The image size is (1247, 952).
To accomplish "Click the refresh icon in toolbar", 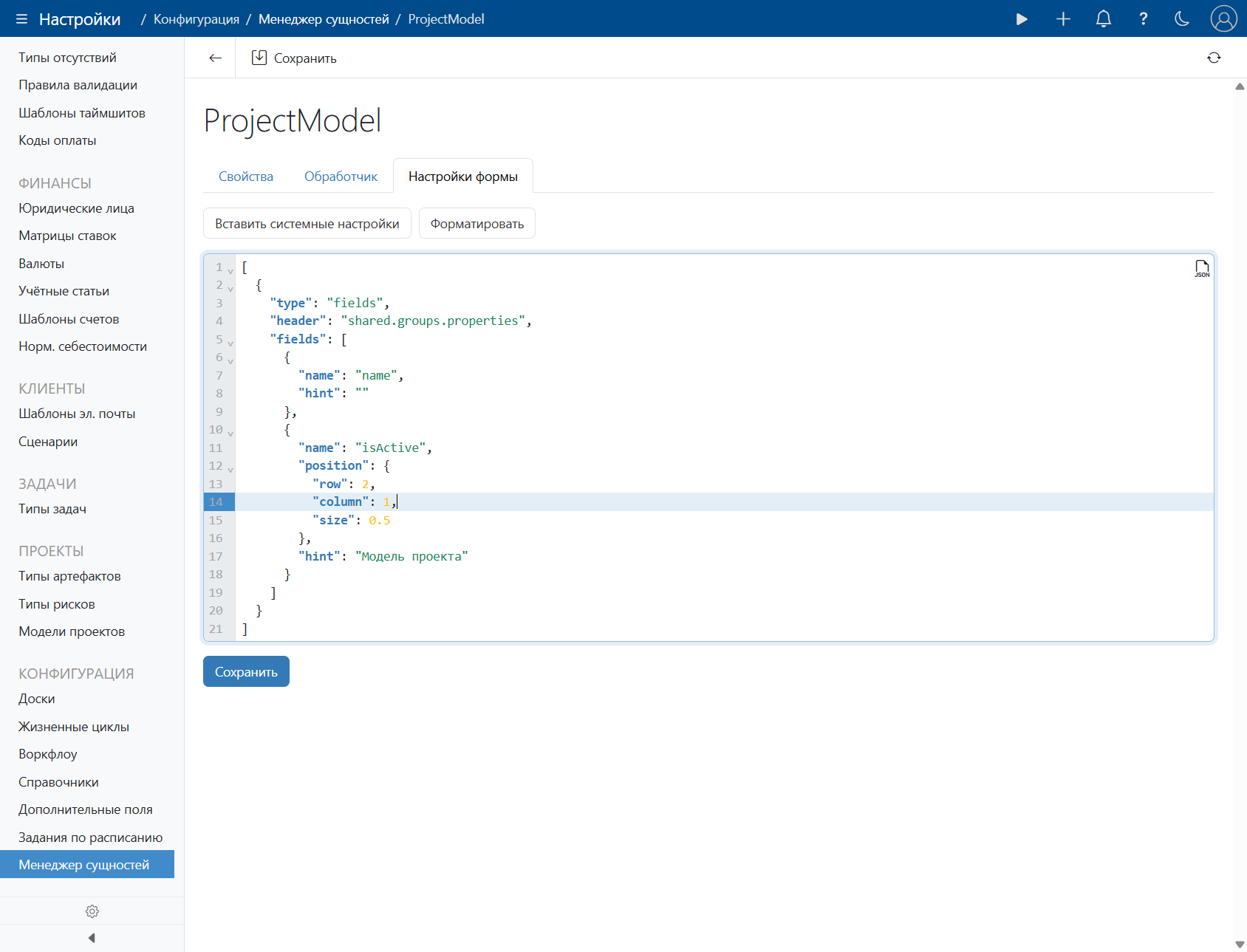I will coord(1214,58).
